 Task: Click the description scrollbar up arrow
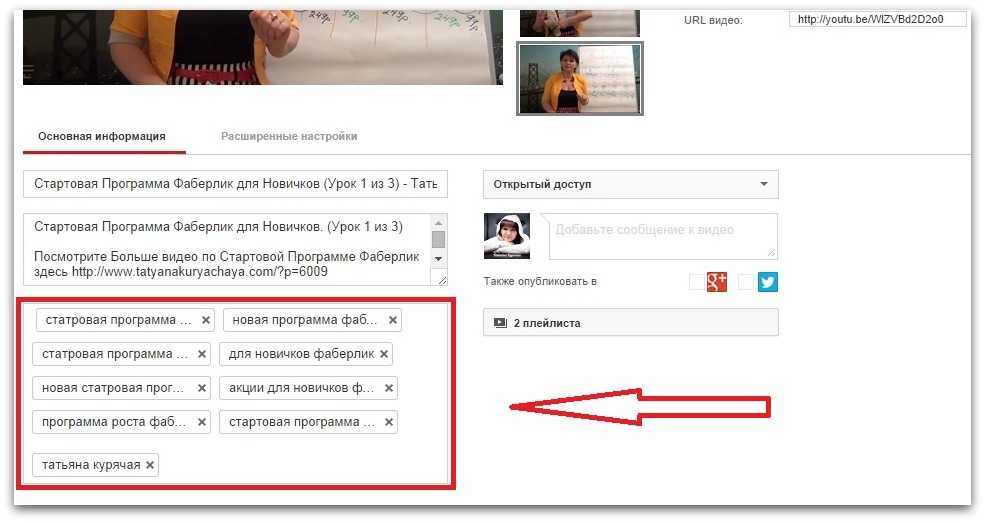pos(438,223)
